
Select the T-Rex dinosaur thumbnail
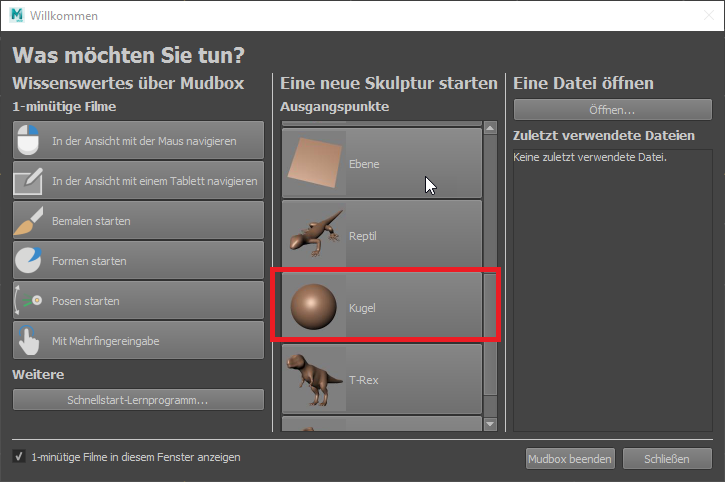click(314, 379)
